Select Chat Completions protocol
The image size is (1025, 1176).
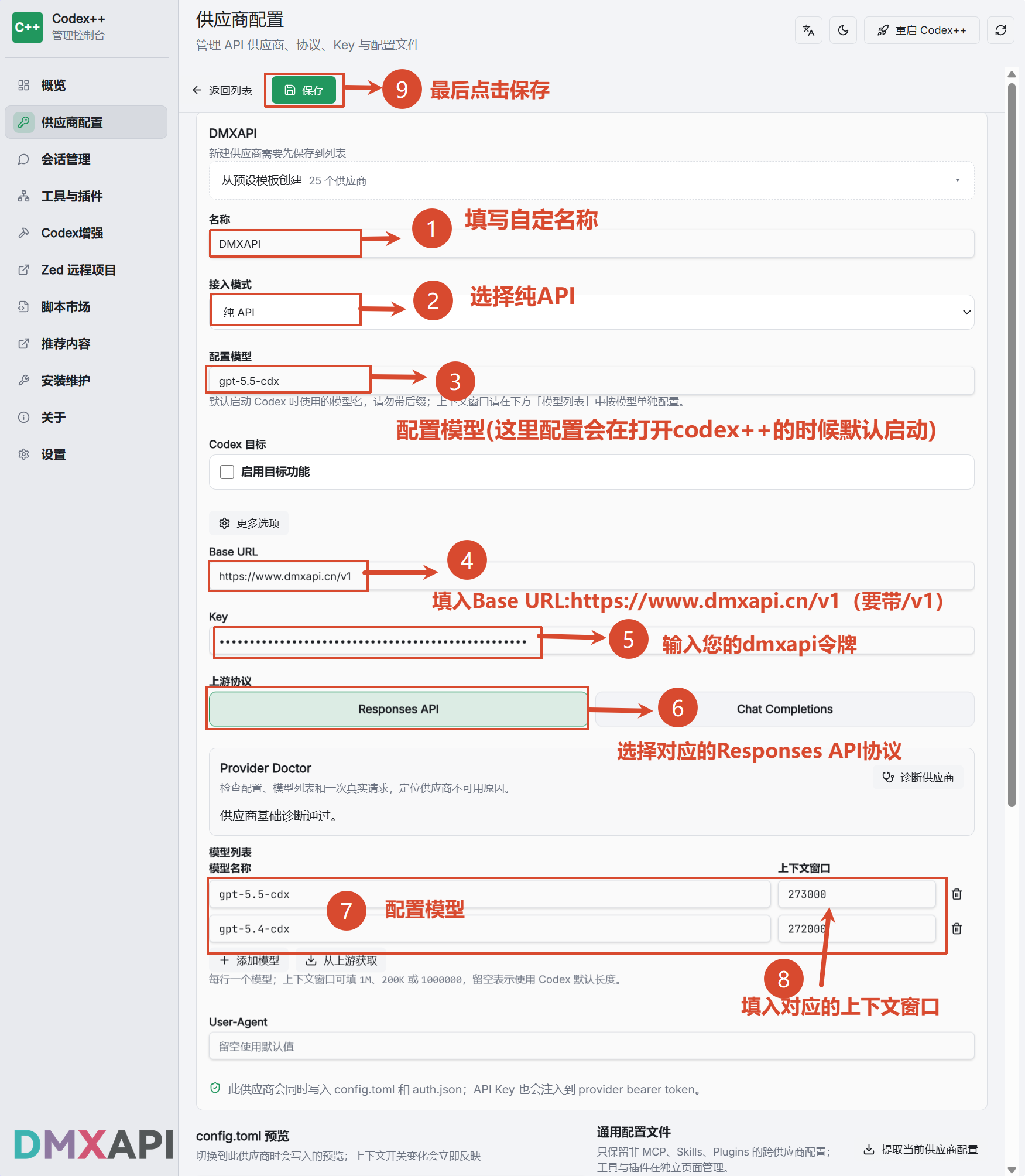(784, 709)
